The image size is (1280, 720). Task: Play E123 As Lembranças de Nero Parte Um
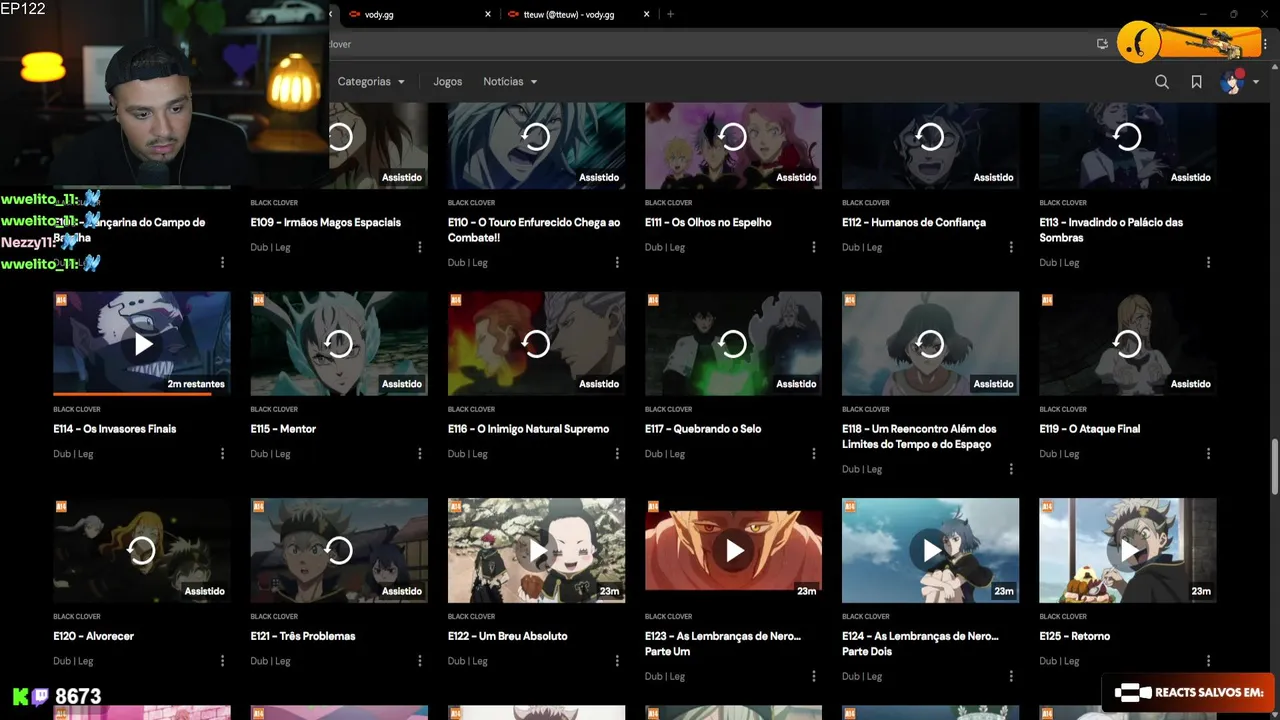(x=733, y=550)
